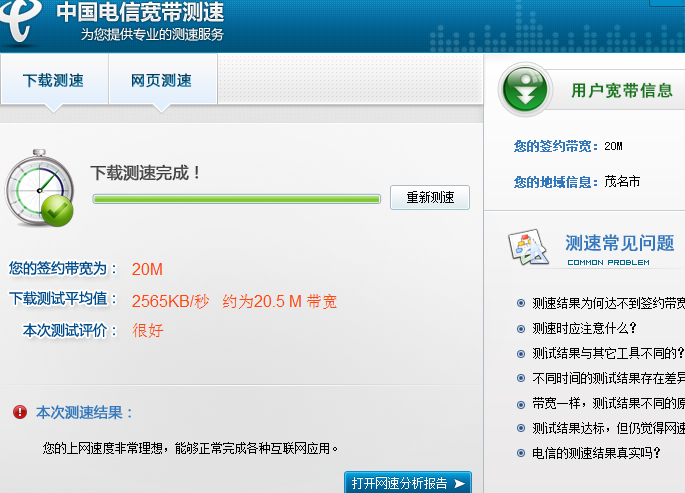Click the bullet icon before 测速时应注意什么
Screen dimensions: 685x493
coord(521,328)
